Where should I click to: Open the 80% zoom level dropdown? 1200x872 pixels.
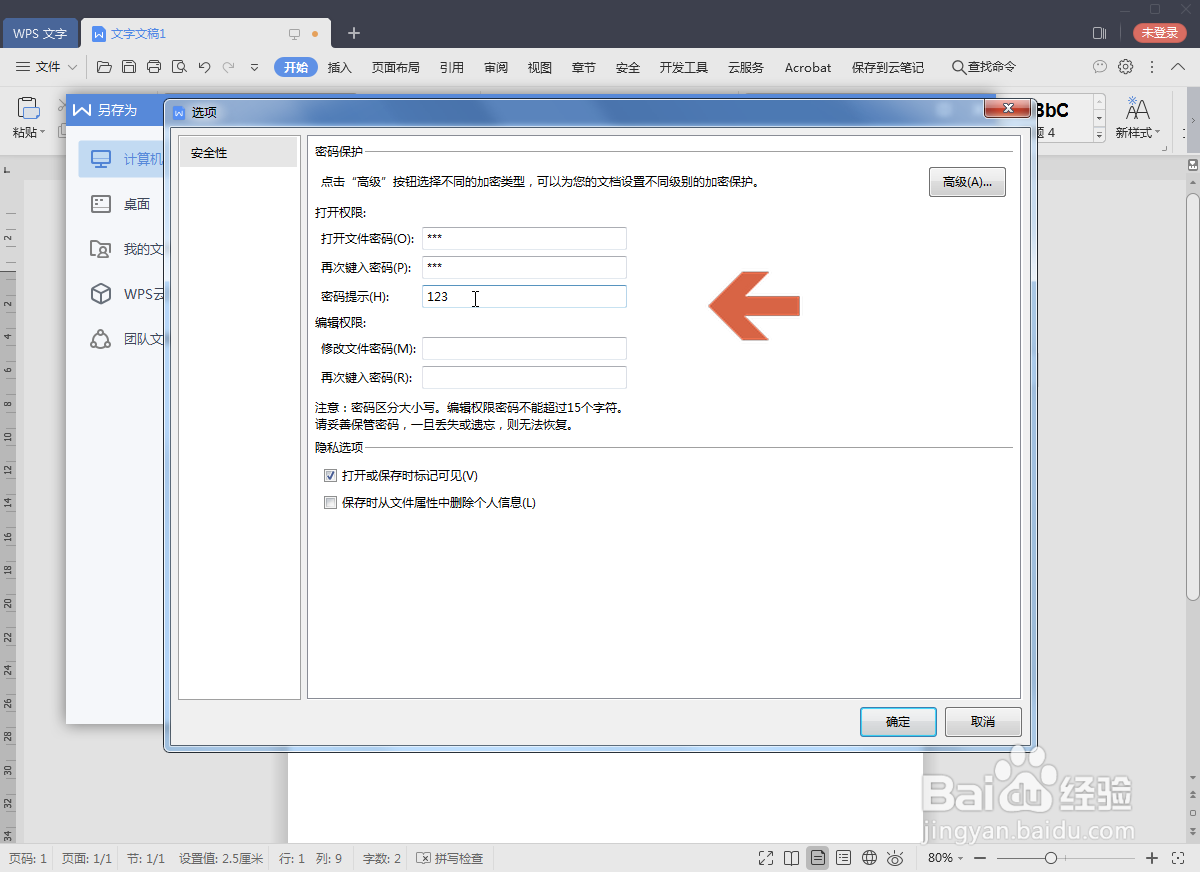[x=945, y=857]
